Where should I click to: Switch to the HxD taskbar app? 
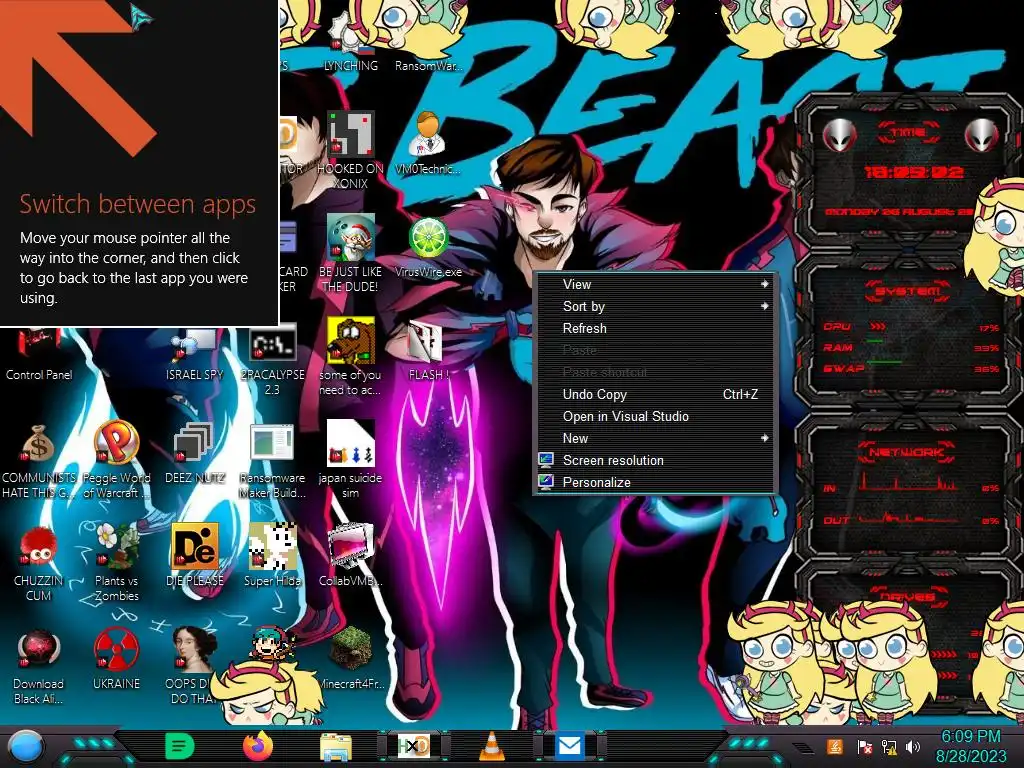(414, 746)
